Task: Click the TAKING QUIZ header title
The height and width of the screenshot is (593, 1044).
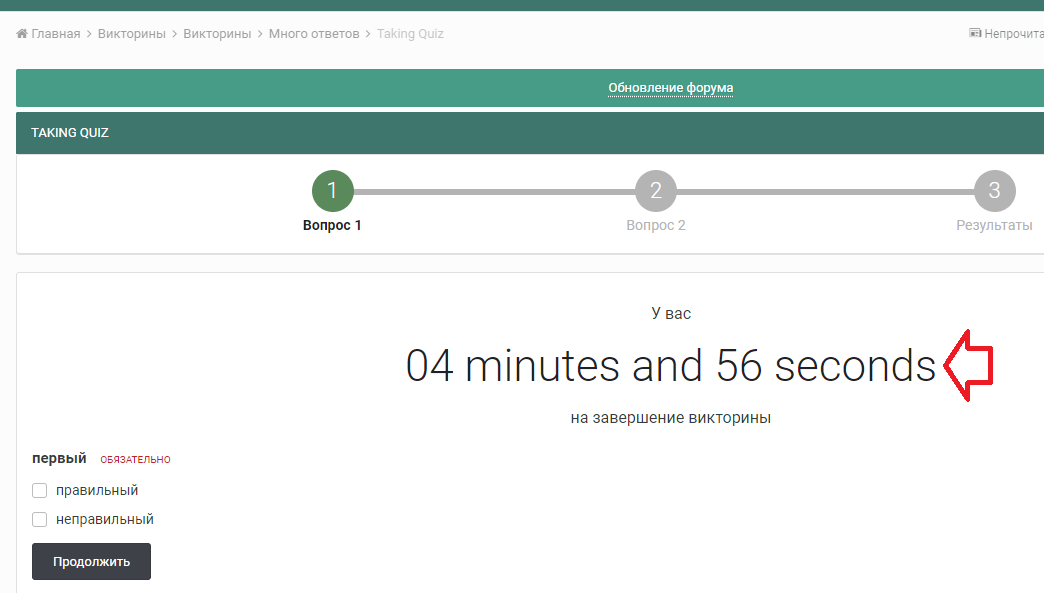Action: coord(70,132)
